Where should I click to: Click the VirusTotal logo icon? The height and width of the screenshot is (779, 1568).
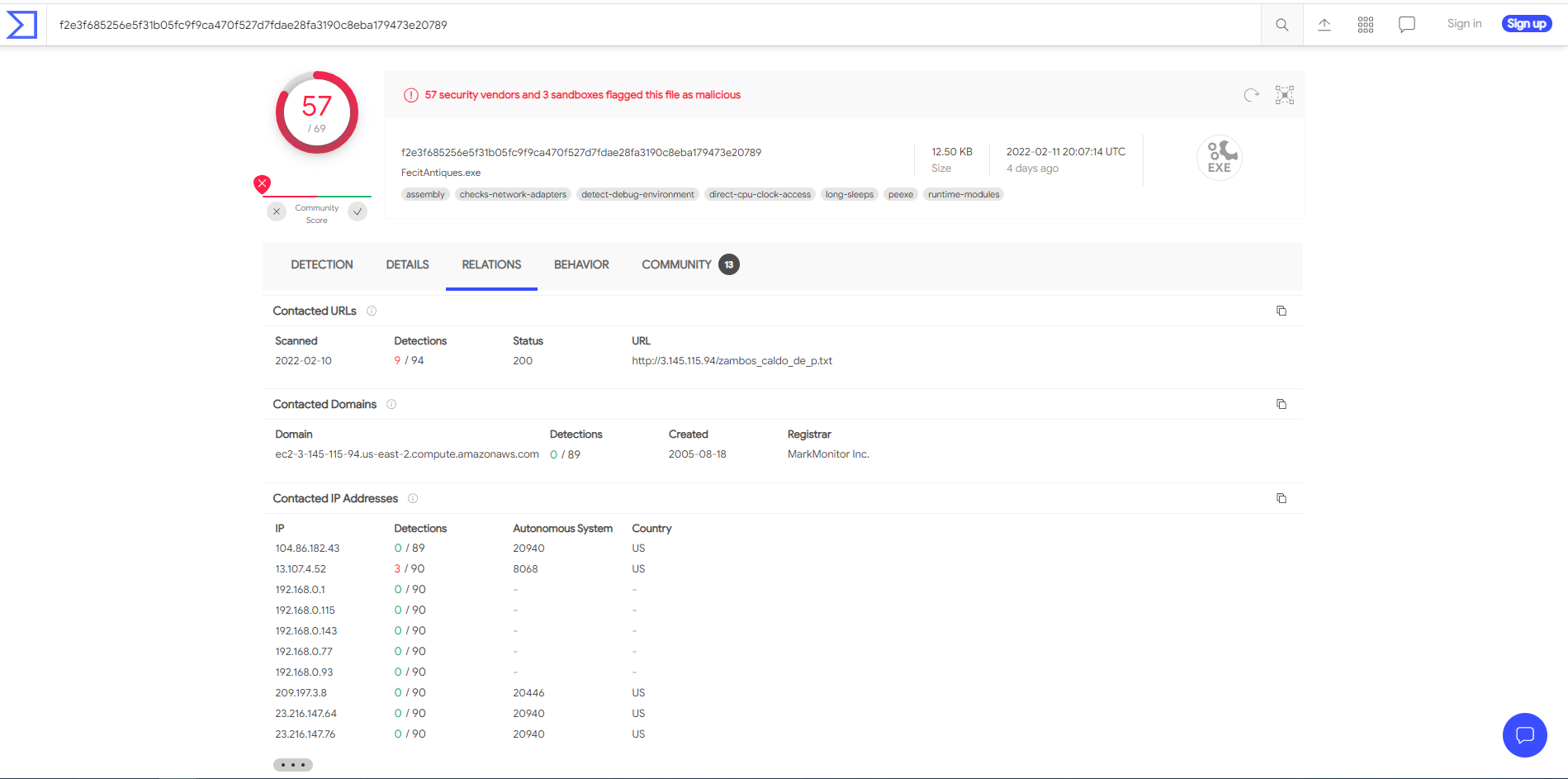point(22,25)
